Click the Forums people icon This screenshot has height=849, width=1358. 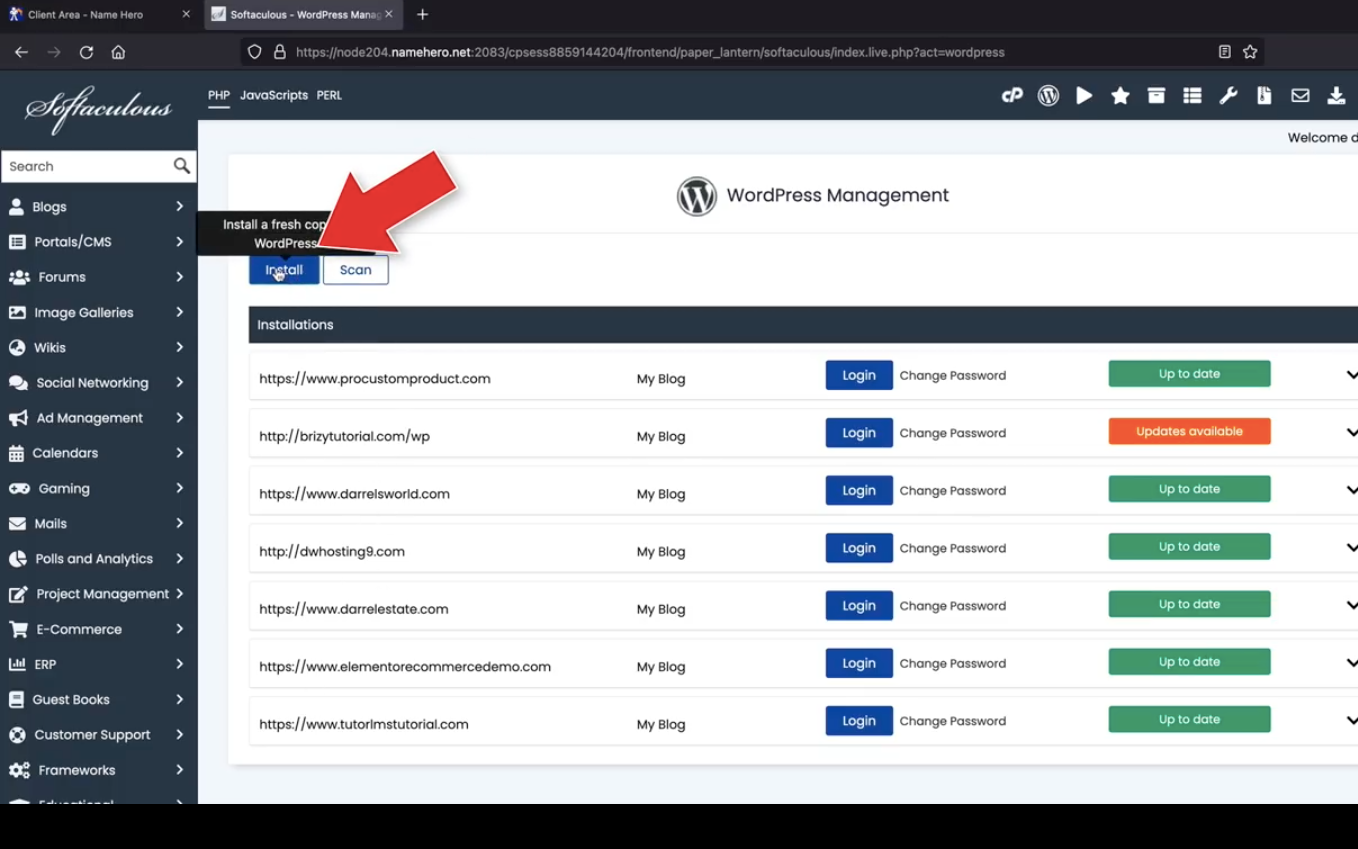pos(19,277)
